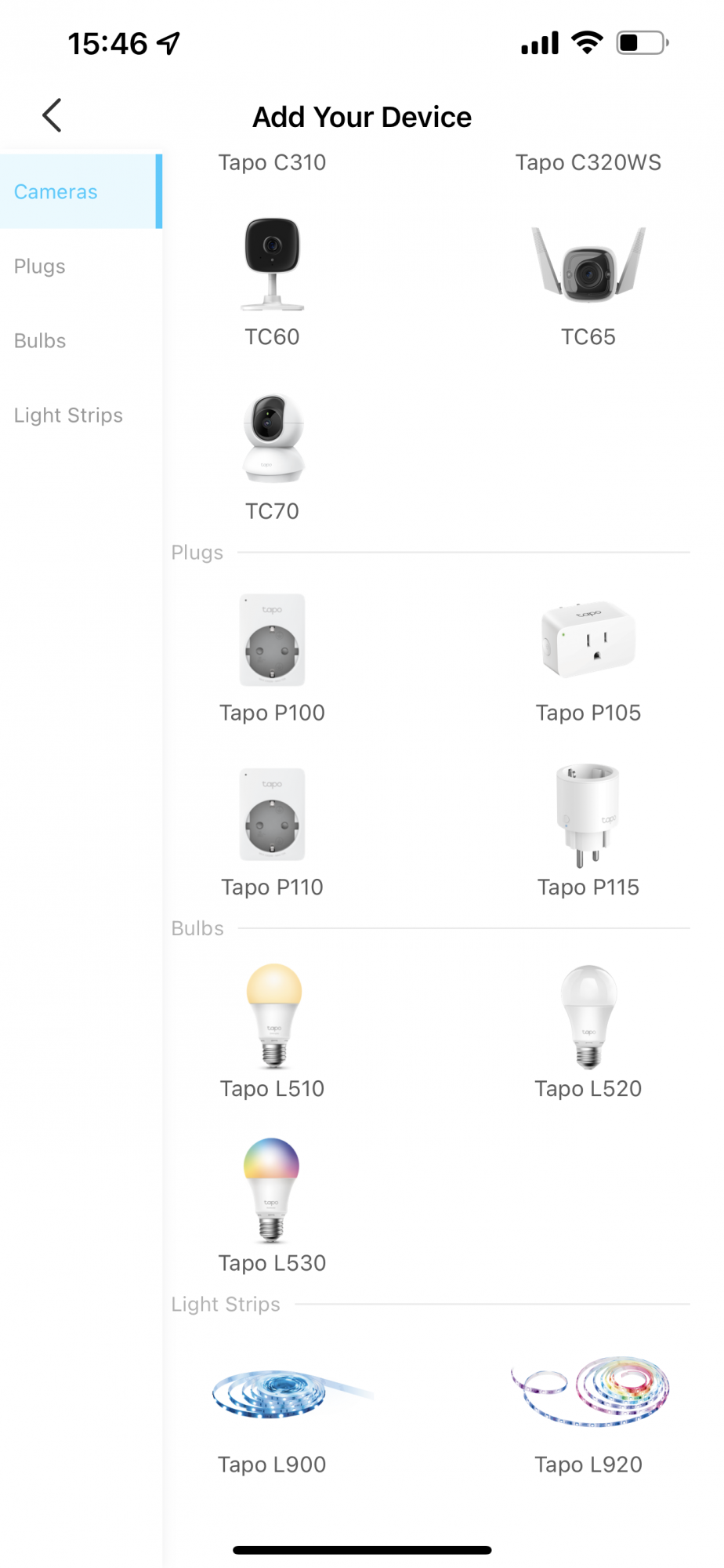Select the TC60 camera image

[x=272, y=263]
